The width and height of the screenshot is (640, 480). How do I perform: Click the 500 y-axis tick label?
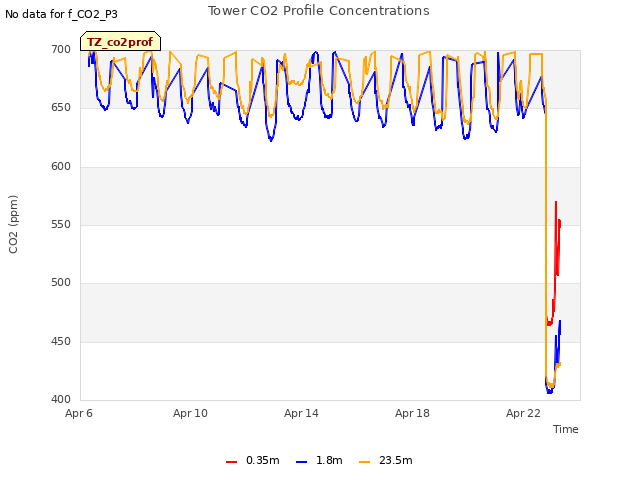pos(61,282)
